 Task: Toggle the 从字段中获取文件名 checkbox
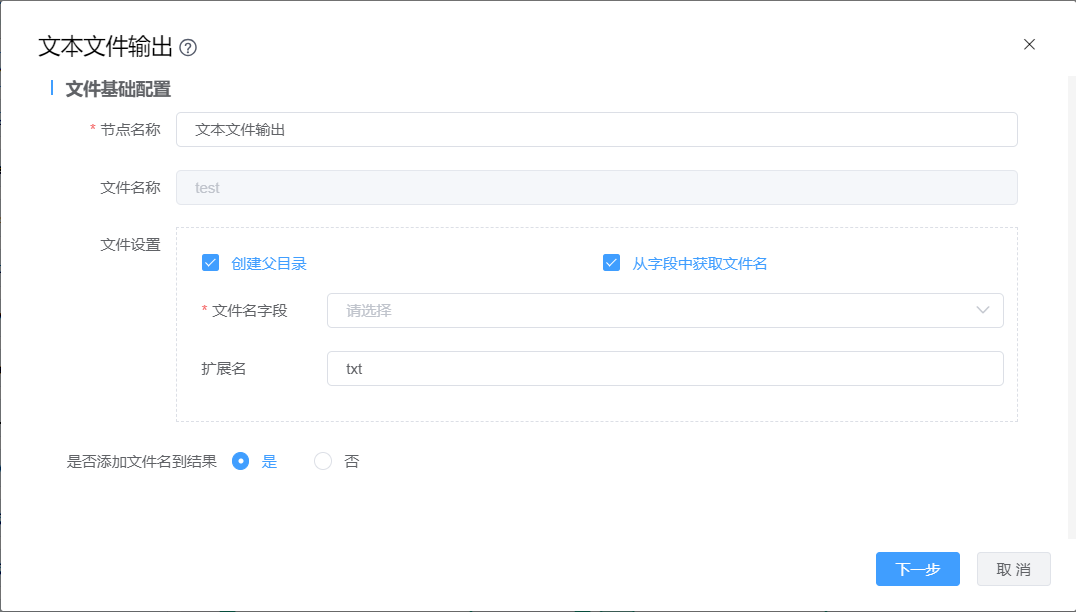[611, 263]
